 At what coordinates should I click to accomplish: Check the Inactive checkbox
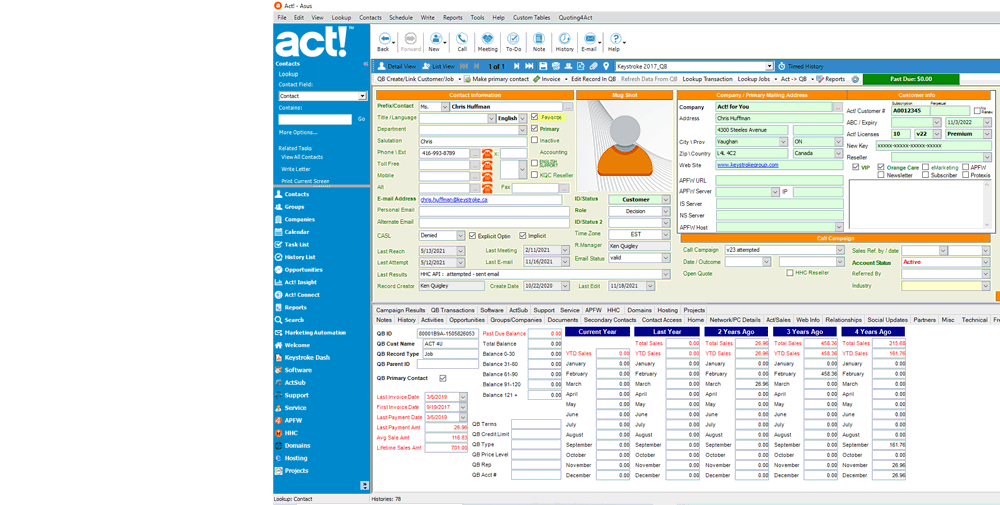pos(534,140)
